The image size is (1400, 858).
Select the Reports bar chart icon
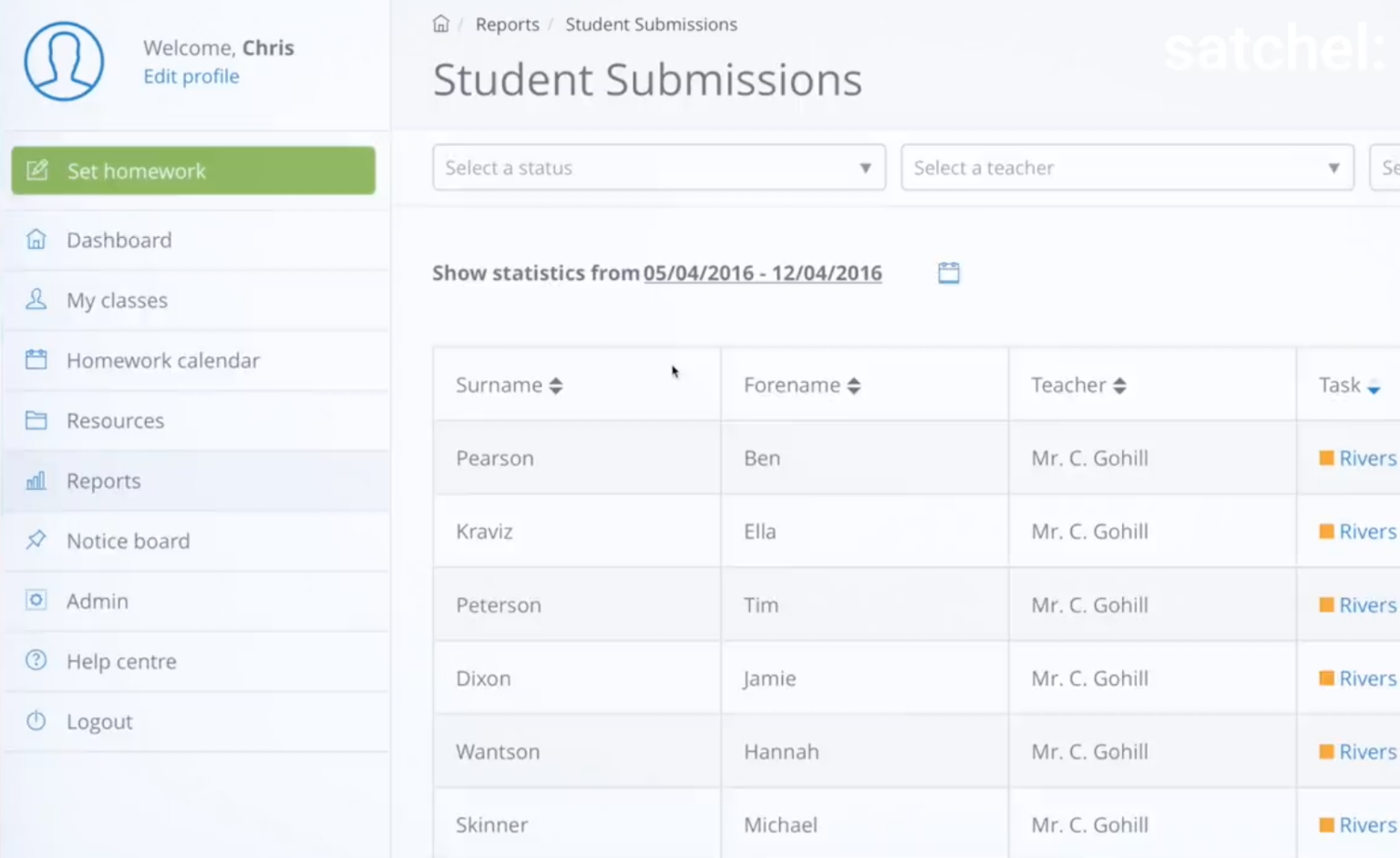pyautogui.click(x=36, y=481)
